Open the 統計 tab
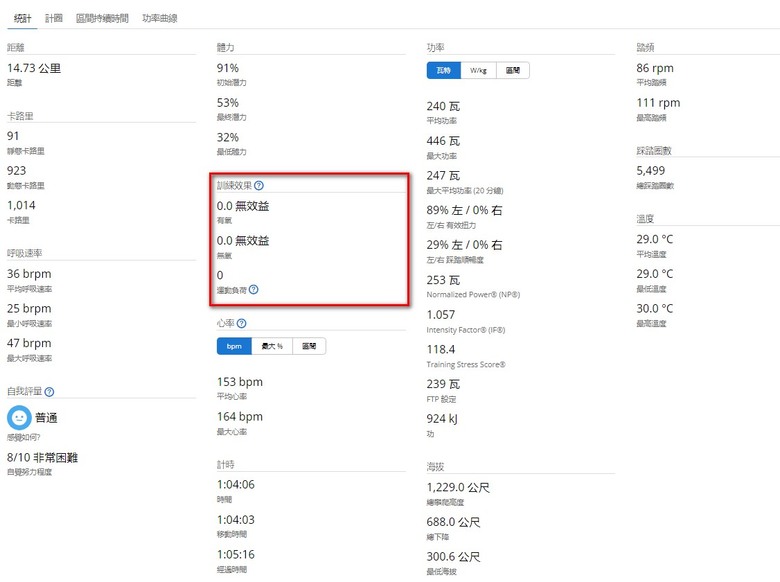This screenshot has width=780, height=582. point(22,18)
